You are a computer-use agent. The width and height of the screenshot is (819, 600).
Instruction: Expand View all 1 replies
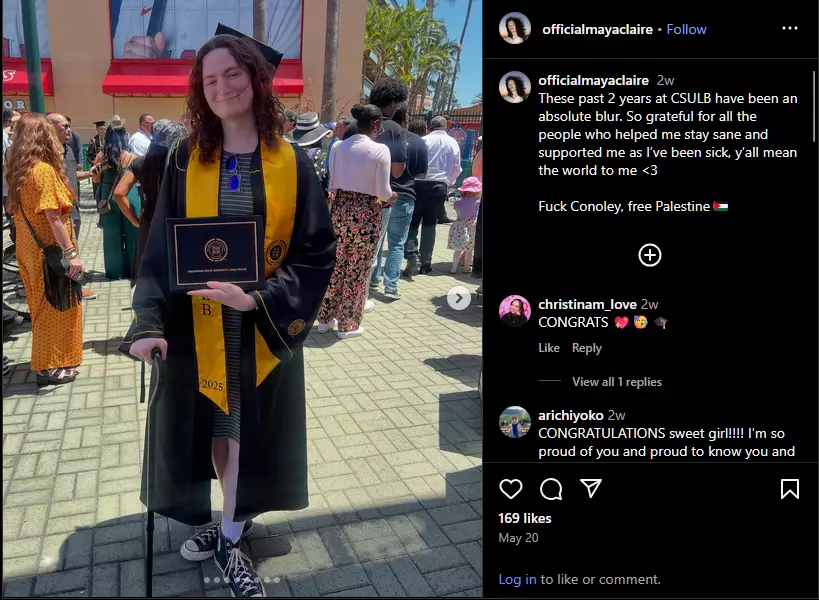(x=616, y=382)
